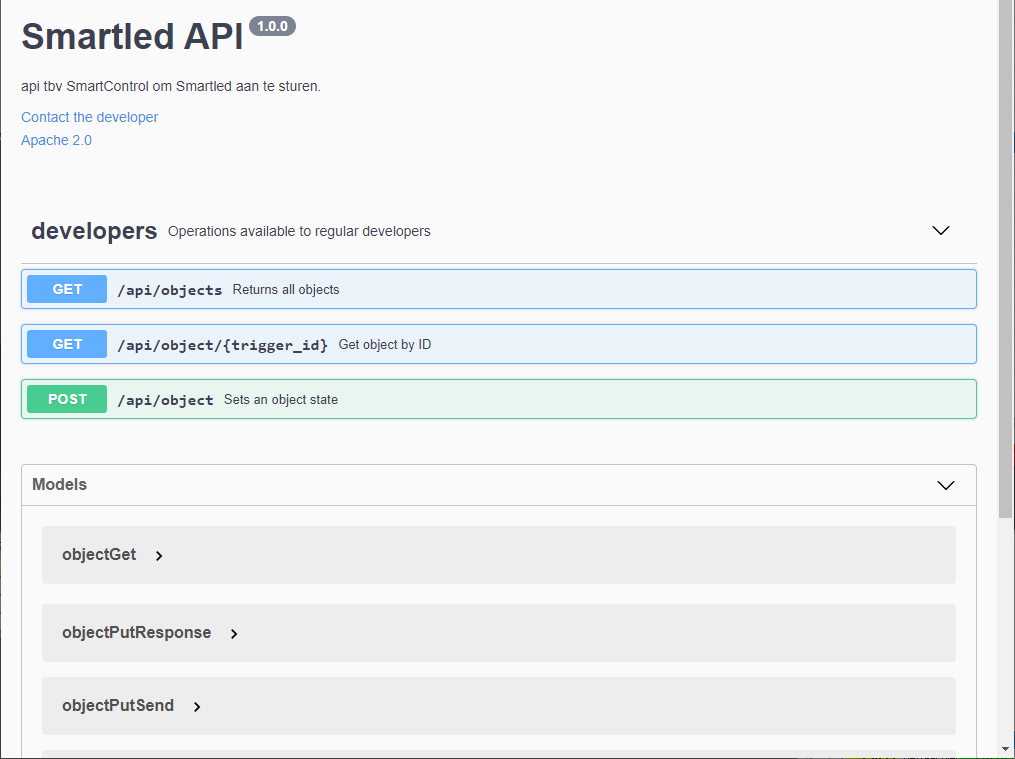Open POST button for /api/object
This screenshot has height=759, width=1015.
click(67, 399)
